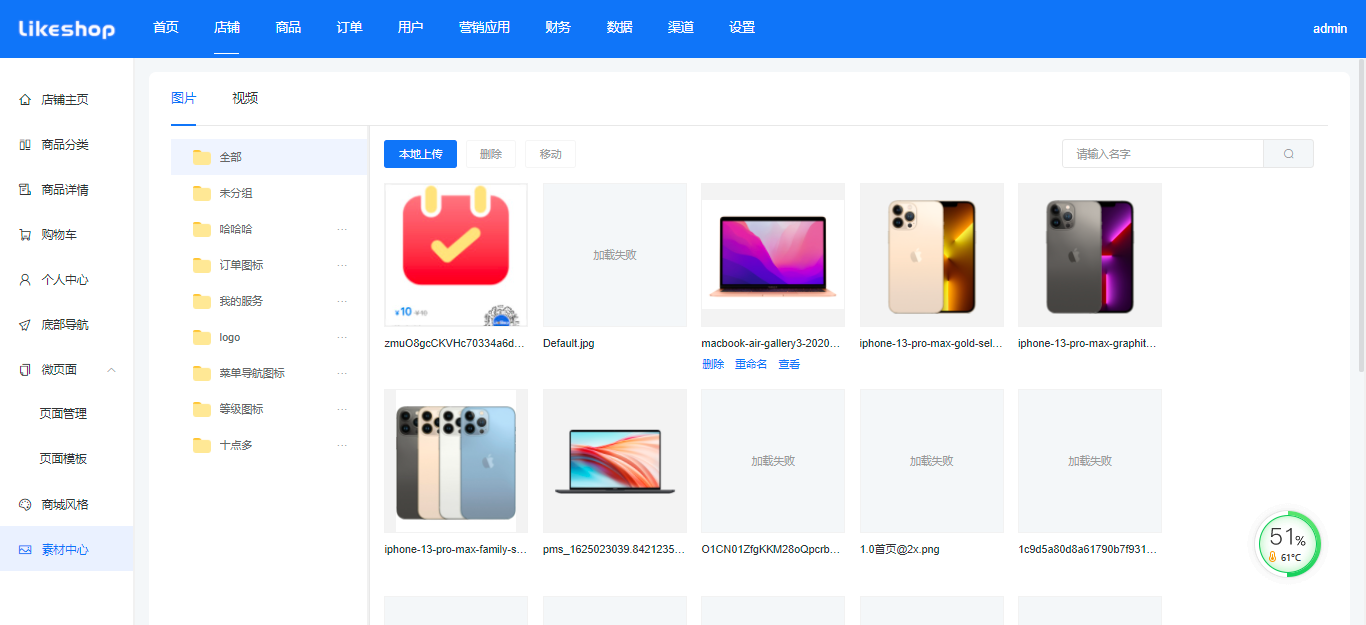Click the 底部导航 navigation icon
The height and width of the screenshot is (625, 1366).
click(25, 325)
